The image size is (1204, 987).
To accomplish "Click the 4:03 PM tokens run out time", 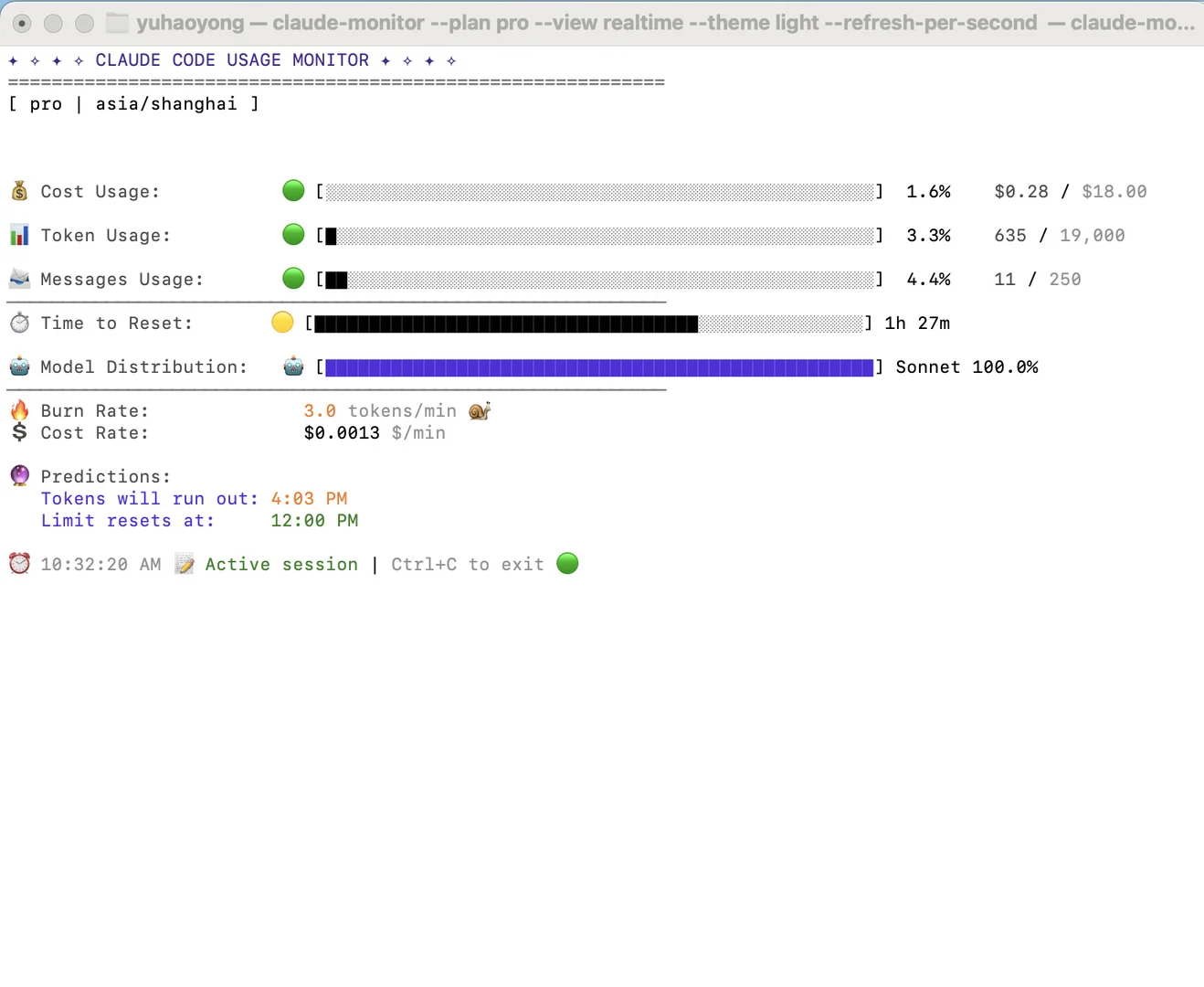I will 309,499.
